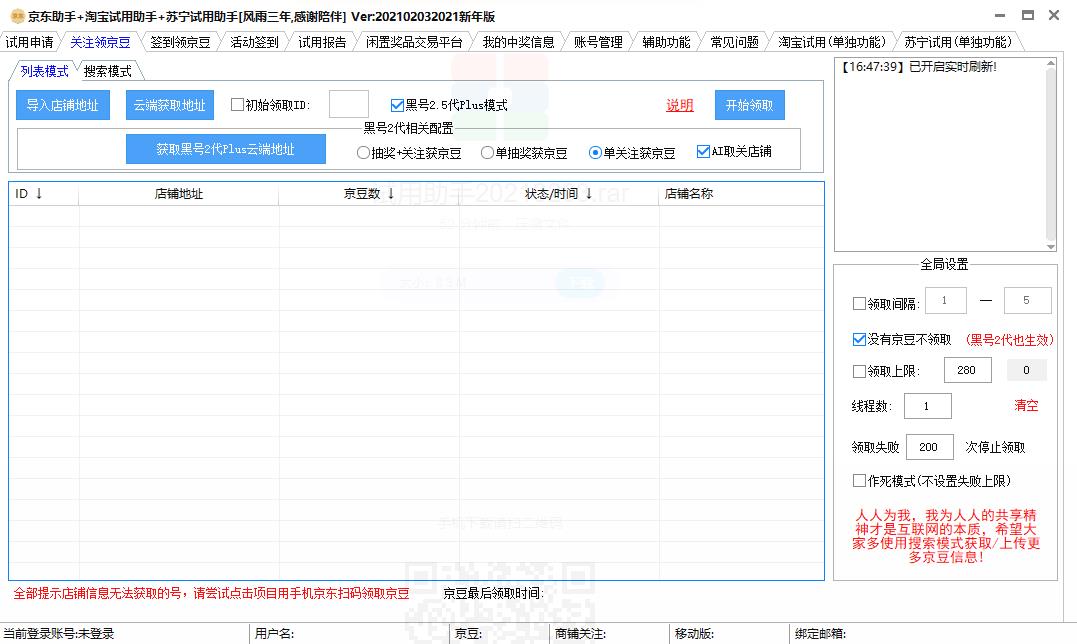Open 闲置奖品交易平台 tab

(x=414, y=42)
